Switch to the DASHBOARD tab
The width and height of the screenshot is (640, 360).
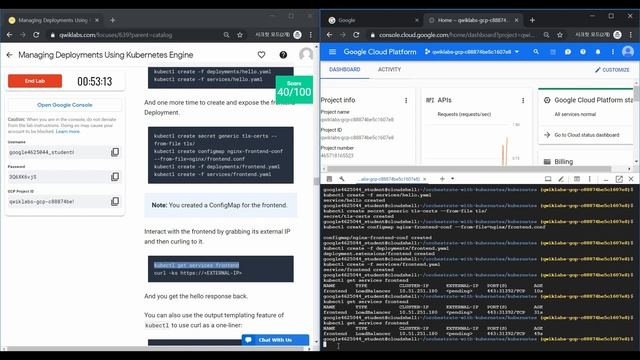[x=344, y=69]
